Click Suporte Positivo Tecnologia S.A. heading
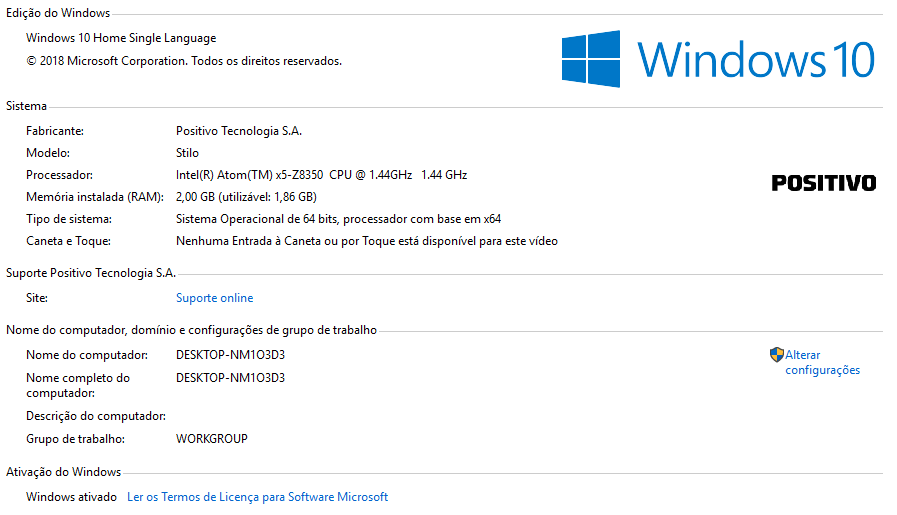The height and width of the screenshot is (515, 897). click(91, 273)
